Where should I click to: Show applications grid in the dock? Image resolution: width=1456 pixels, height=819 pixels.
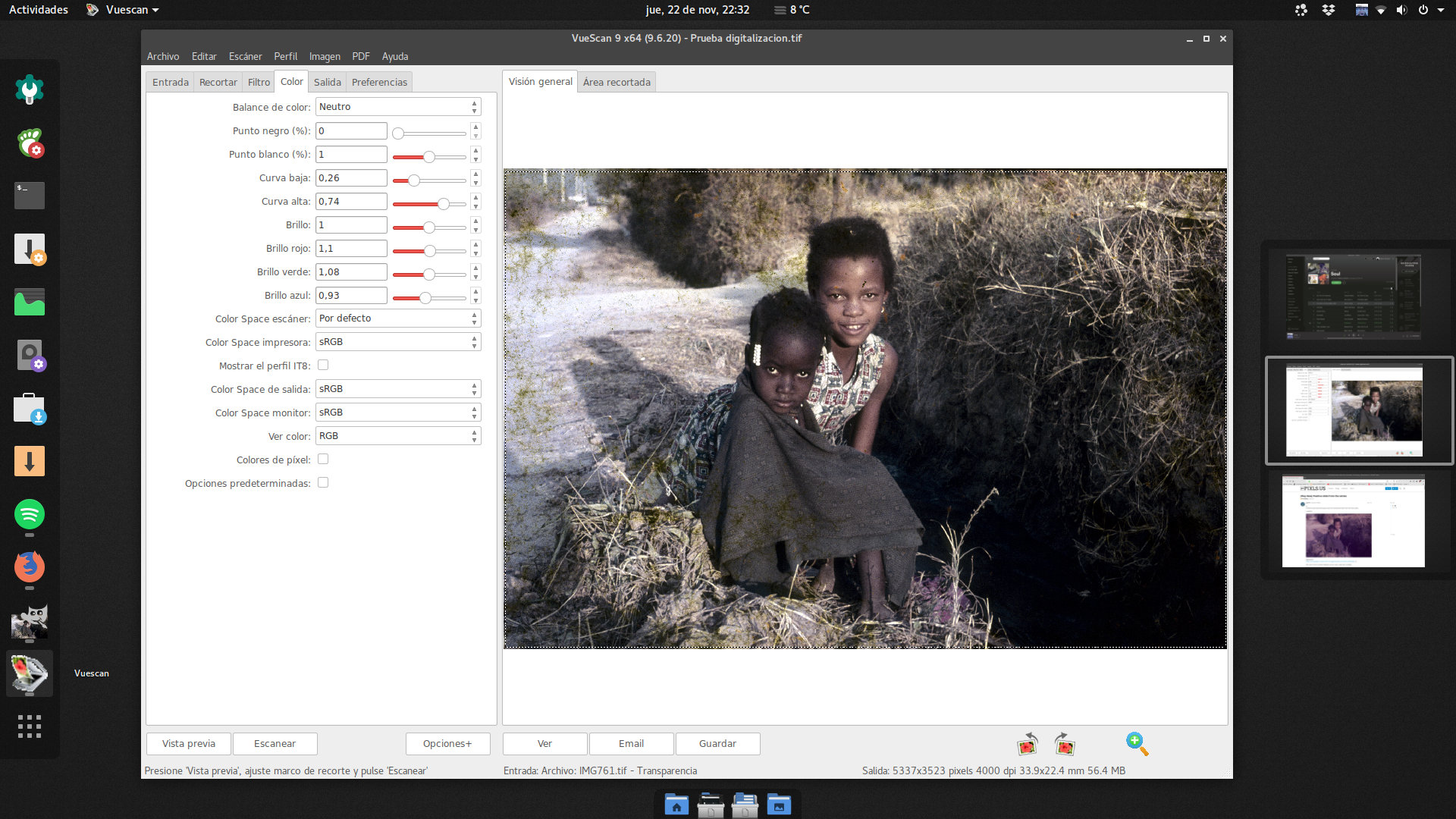pyautogui.click(x=30, y=726)
